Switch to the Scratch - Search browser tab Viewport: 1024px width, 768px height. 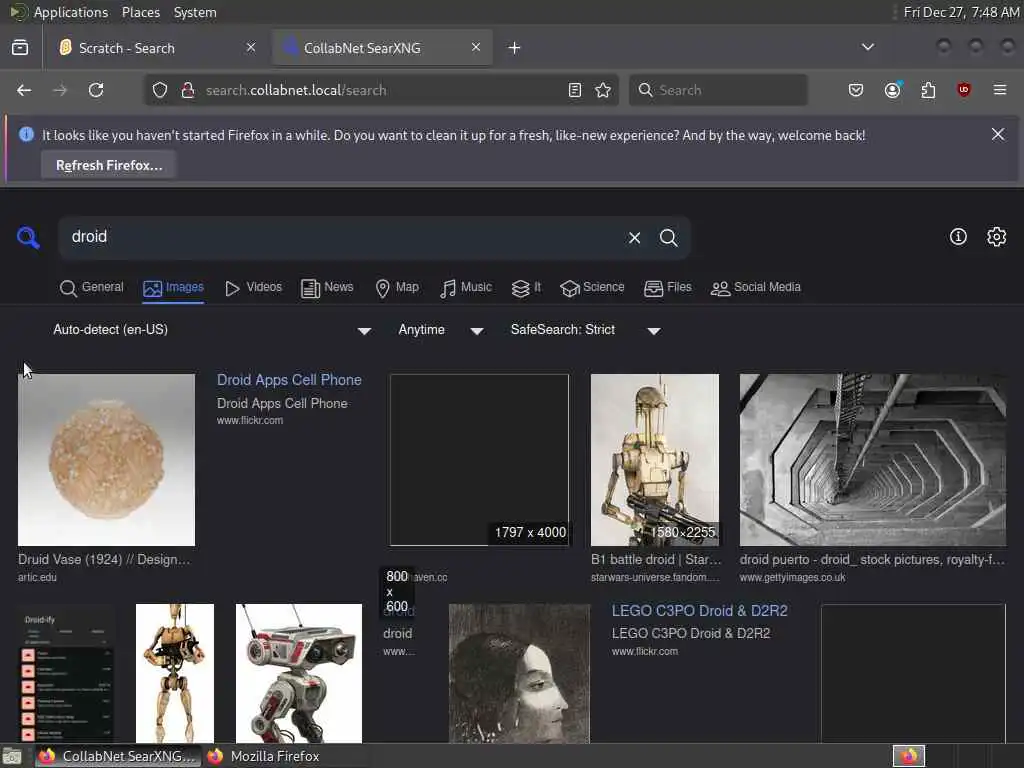(155, 48)
